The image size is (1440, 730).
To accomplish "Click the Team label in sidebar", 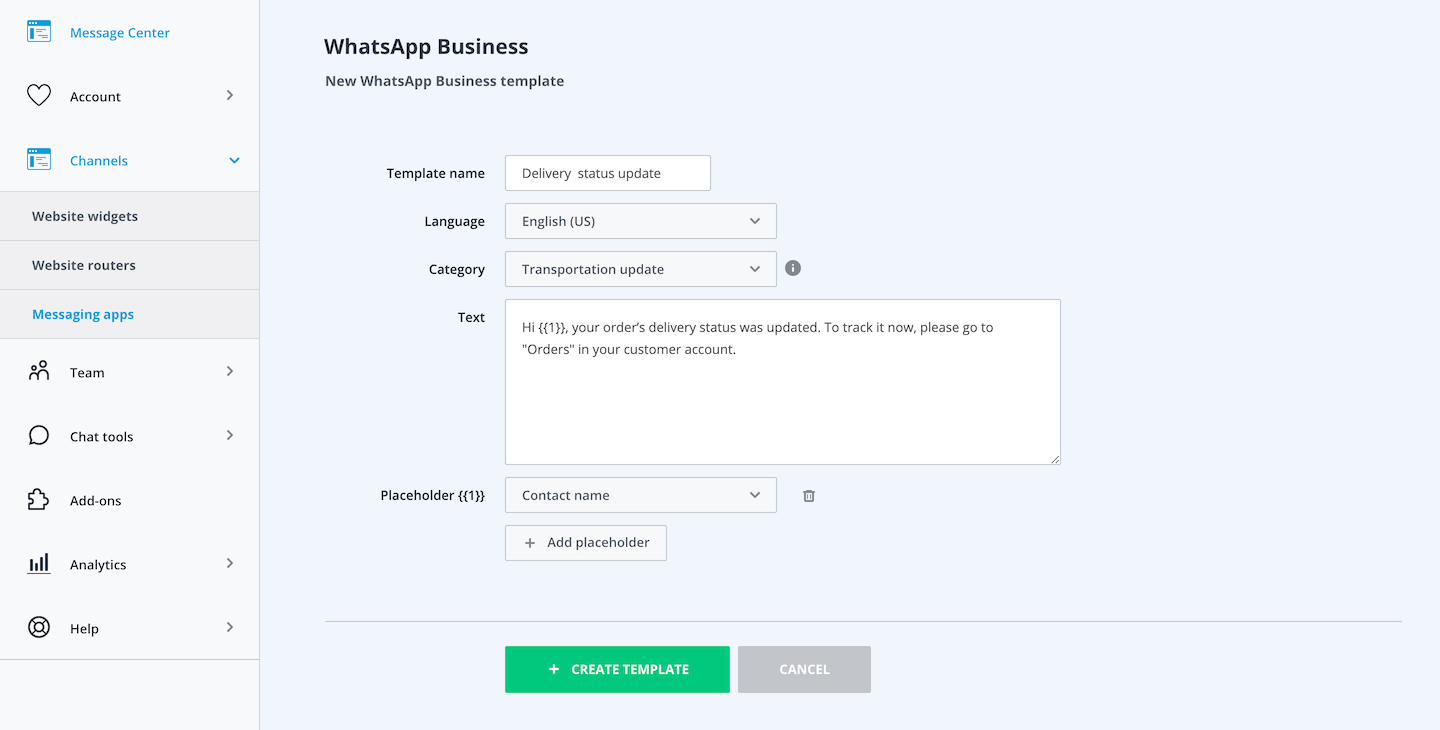I will (x=87, y=373).
